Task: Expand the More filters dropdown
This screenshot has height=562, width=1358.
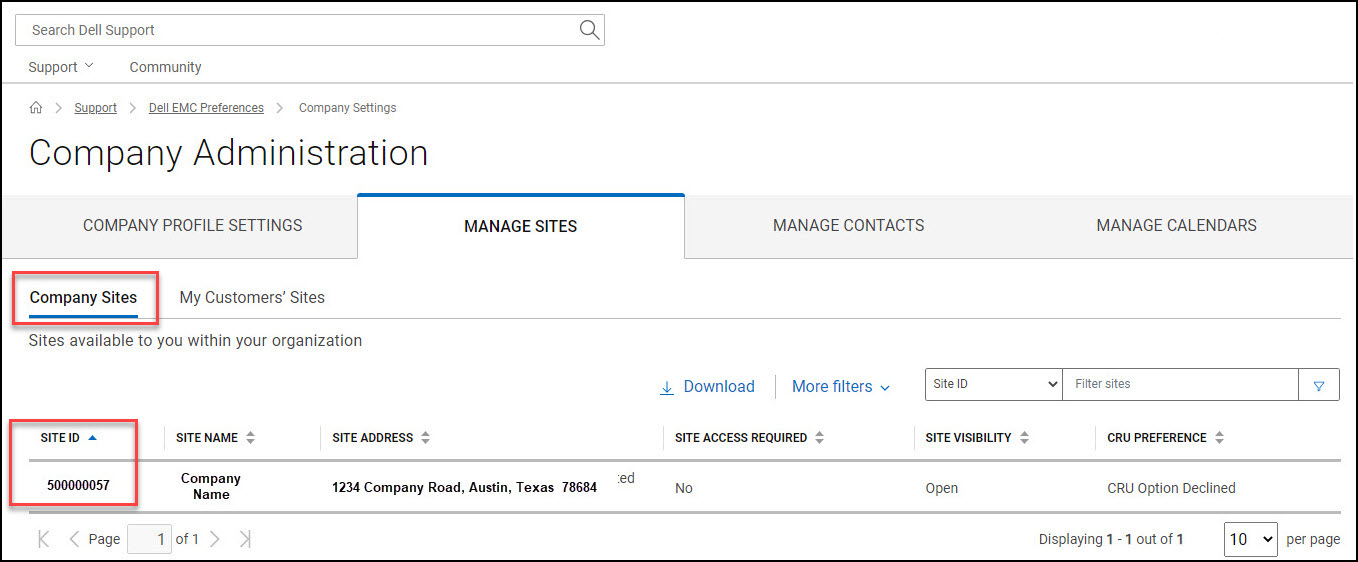Action: point(840,387)
